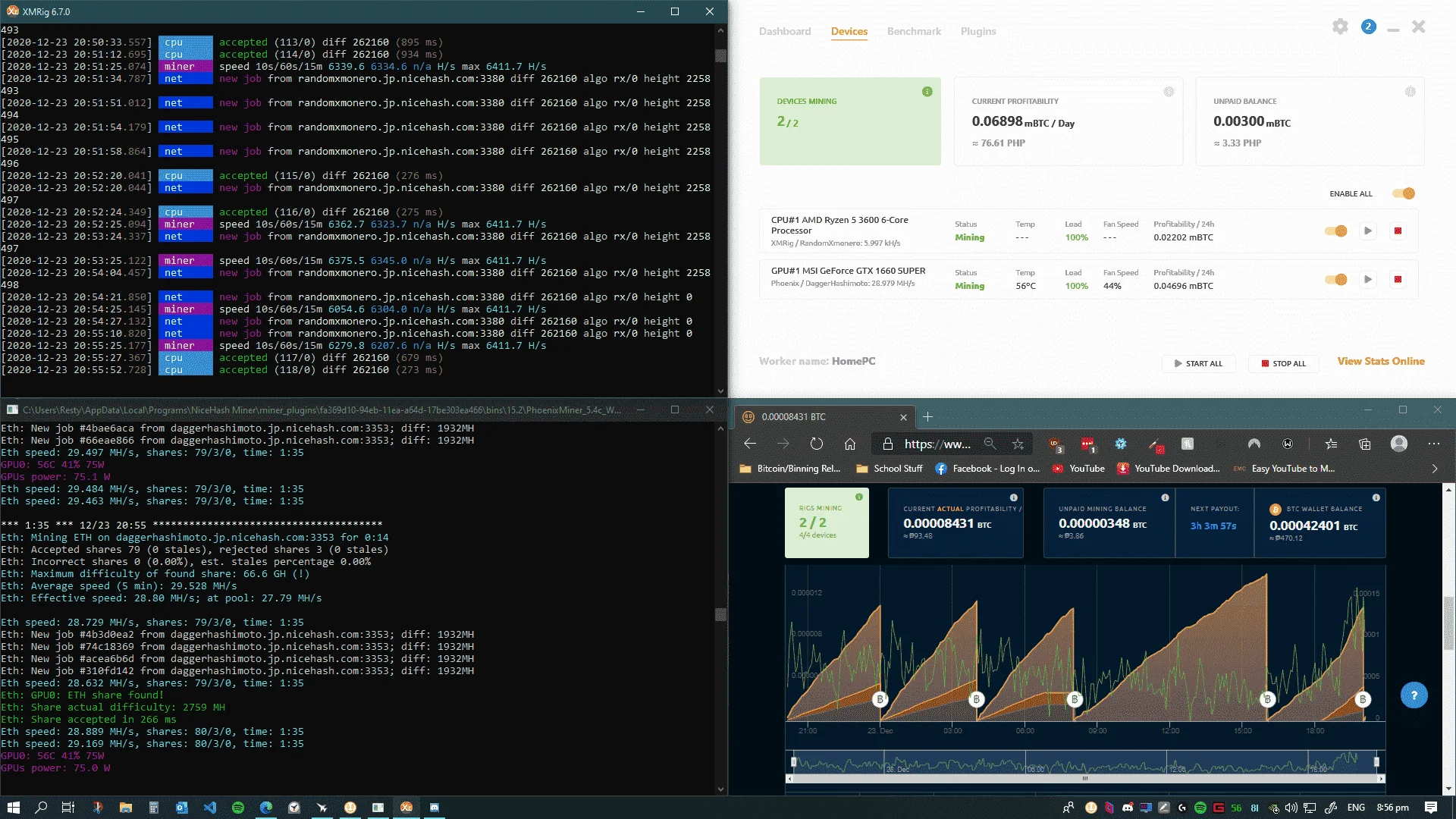1456x819 pixels.
Task: Toggle the Enable All devices switch
Action: pos(1404,193)
